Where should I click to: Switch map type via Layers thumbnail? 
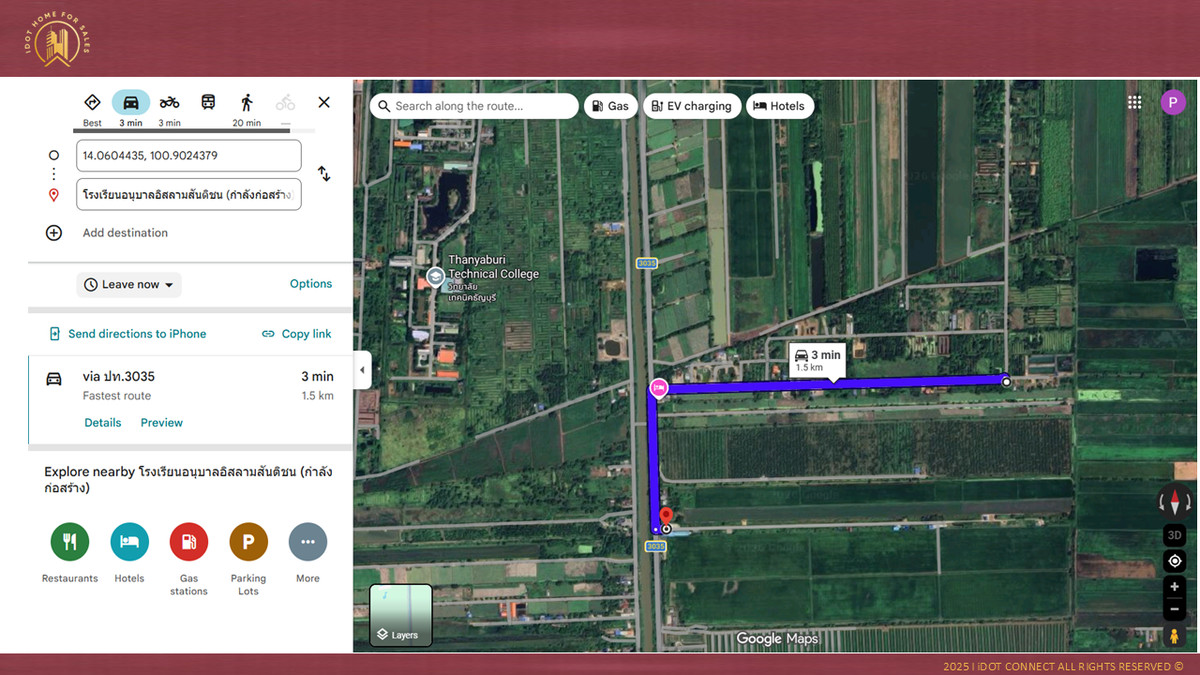click(x=401, y=615)
